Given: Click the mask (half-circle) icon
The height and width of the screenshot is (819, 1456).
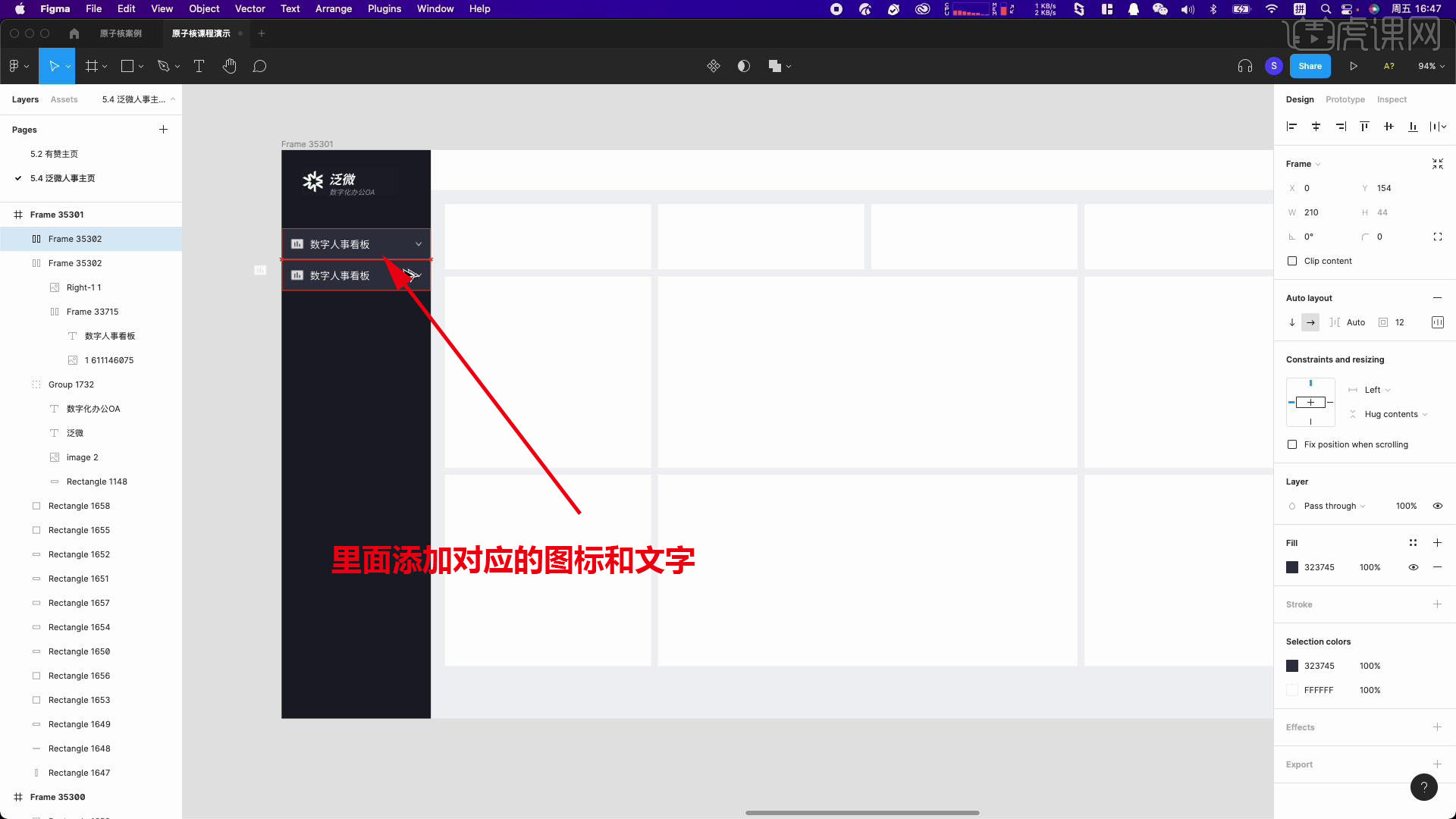Looking at the screenshot, I should point(743,66).
